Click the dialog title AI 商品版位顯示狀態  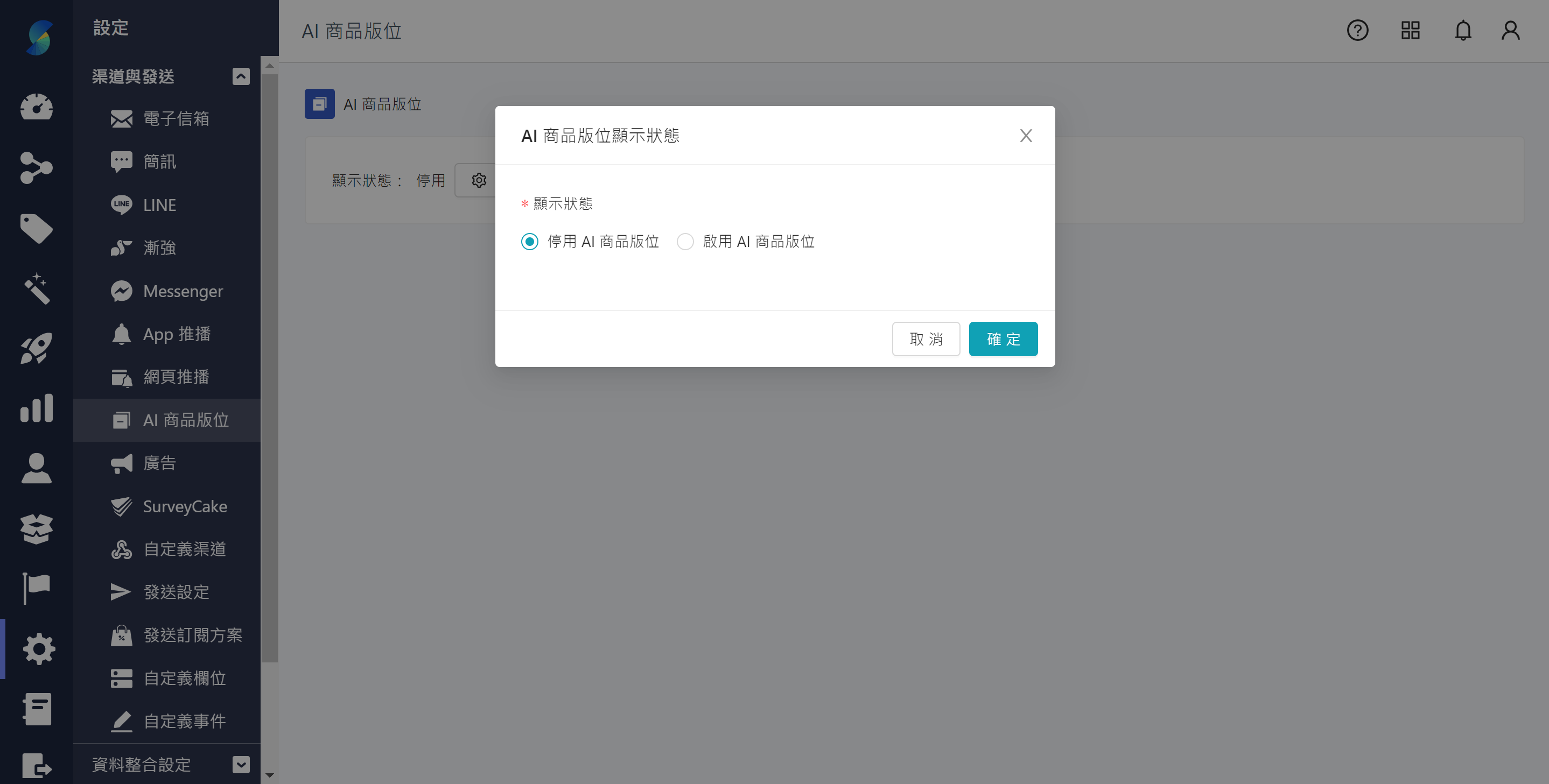pos(600,136)
